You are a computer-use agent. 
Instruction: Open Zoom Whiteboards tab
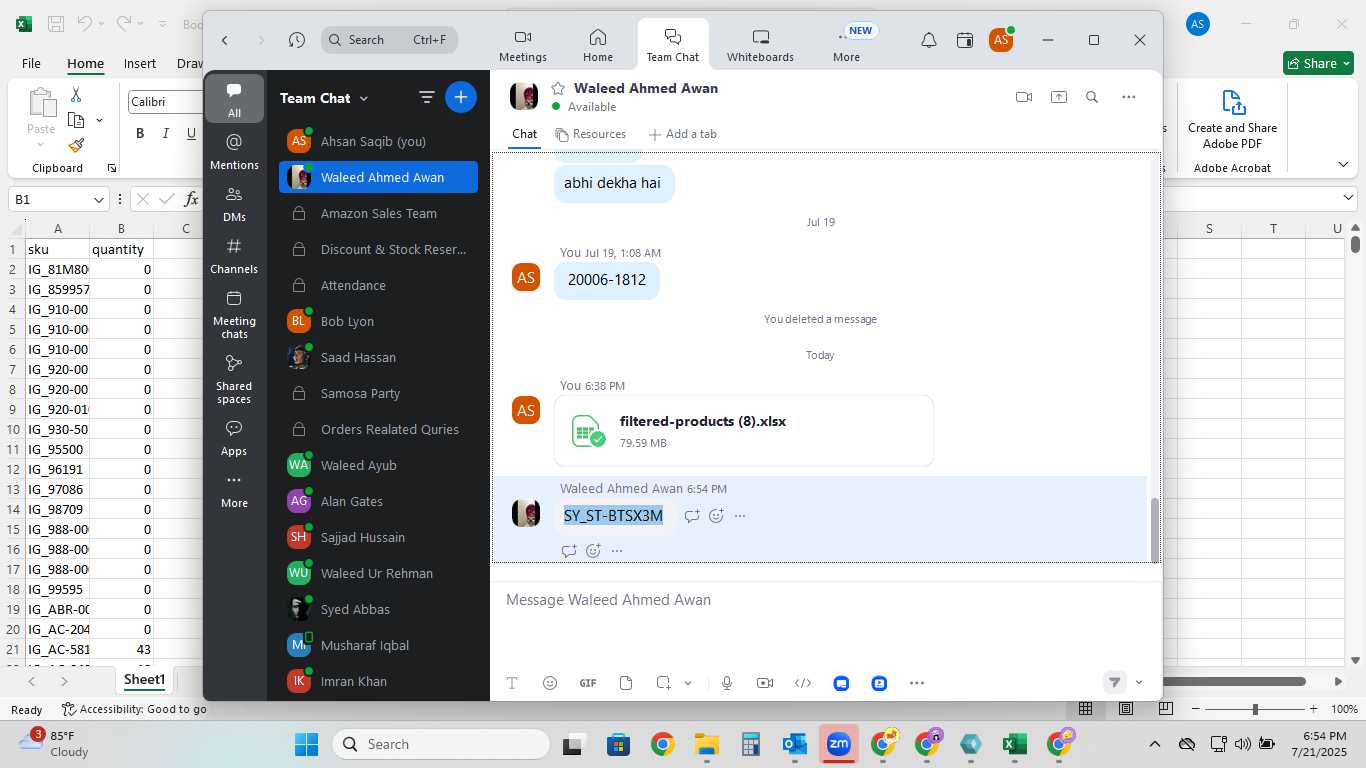coord(760,45)
